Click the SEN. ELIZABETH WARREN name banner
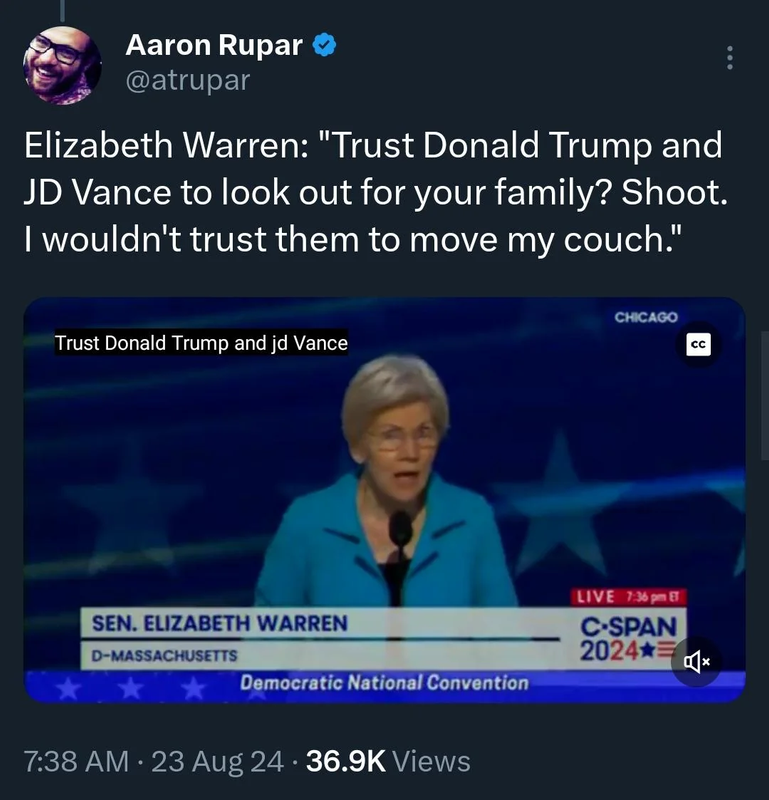Viewport: 769px width, 800px height. pos(219,623)
